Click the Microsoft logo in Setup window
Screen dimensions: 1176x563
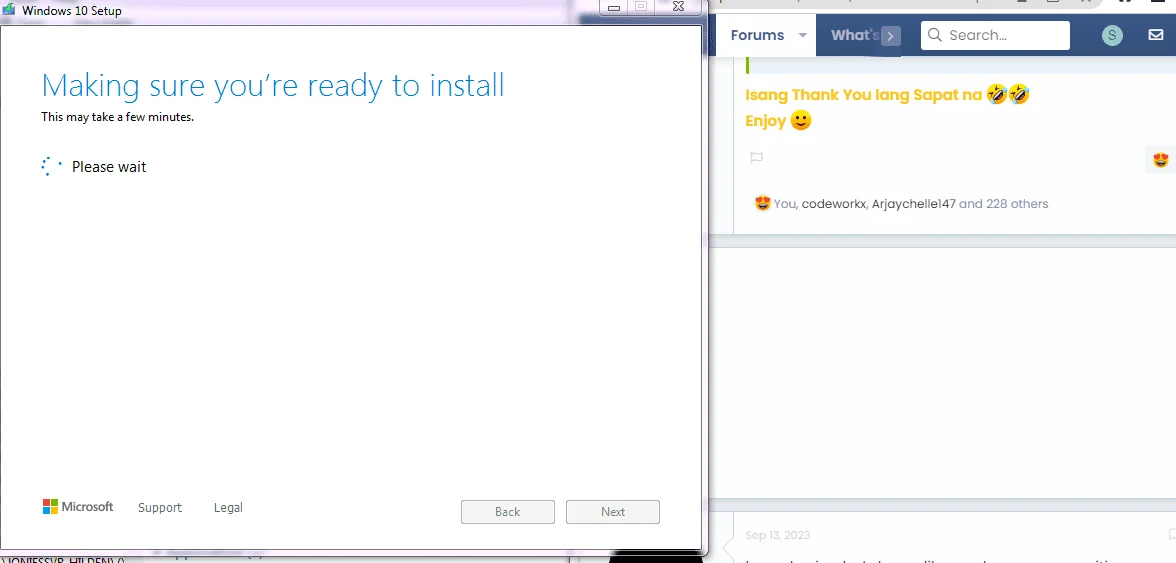(x=78, y=507)
